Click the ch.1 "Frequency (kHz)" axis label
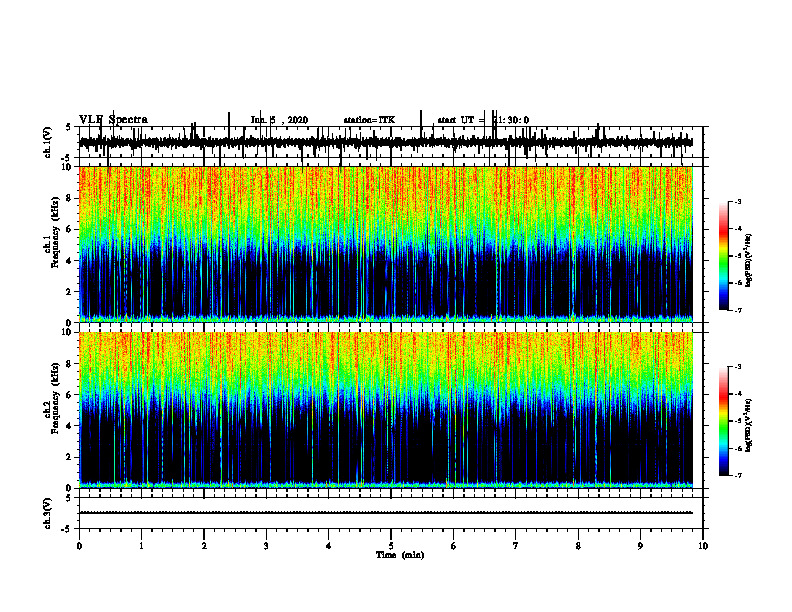792x612 pixels. pos(55,232)
